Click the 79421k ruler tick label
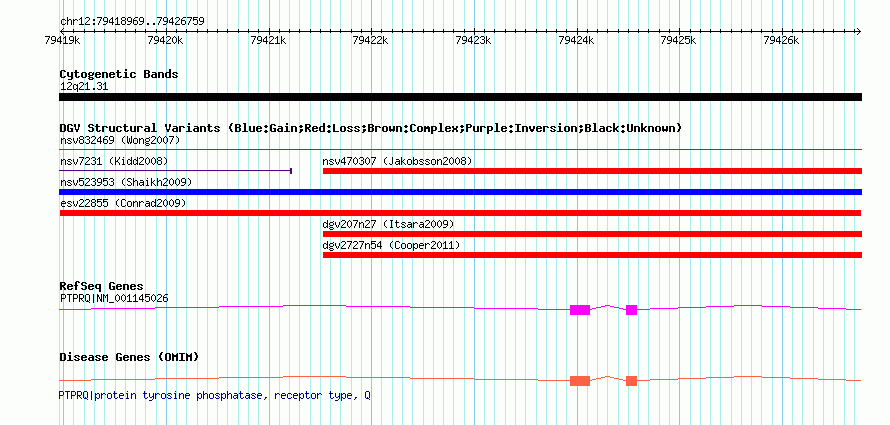 [x=268, y=40]
